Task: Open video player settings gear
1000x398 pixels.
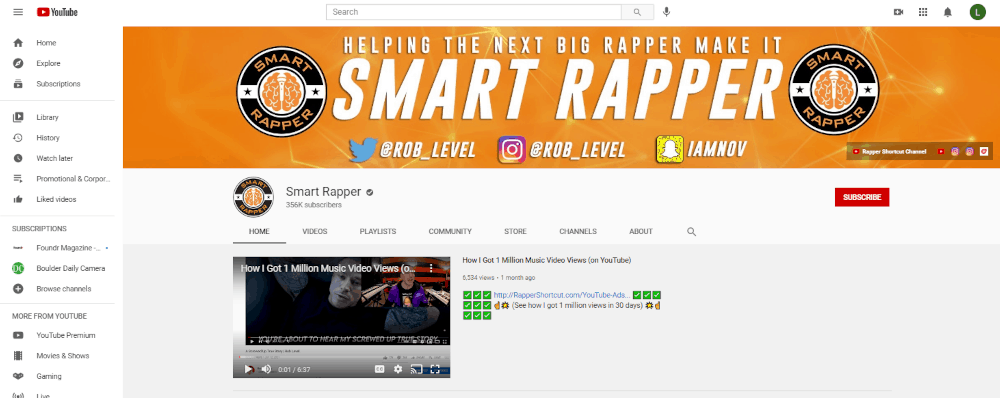Action: (398, 369)
